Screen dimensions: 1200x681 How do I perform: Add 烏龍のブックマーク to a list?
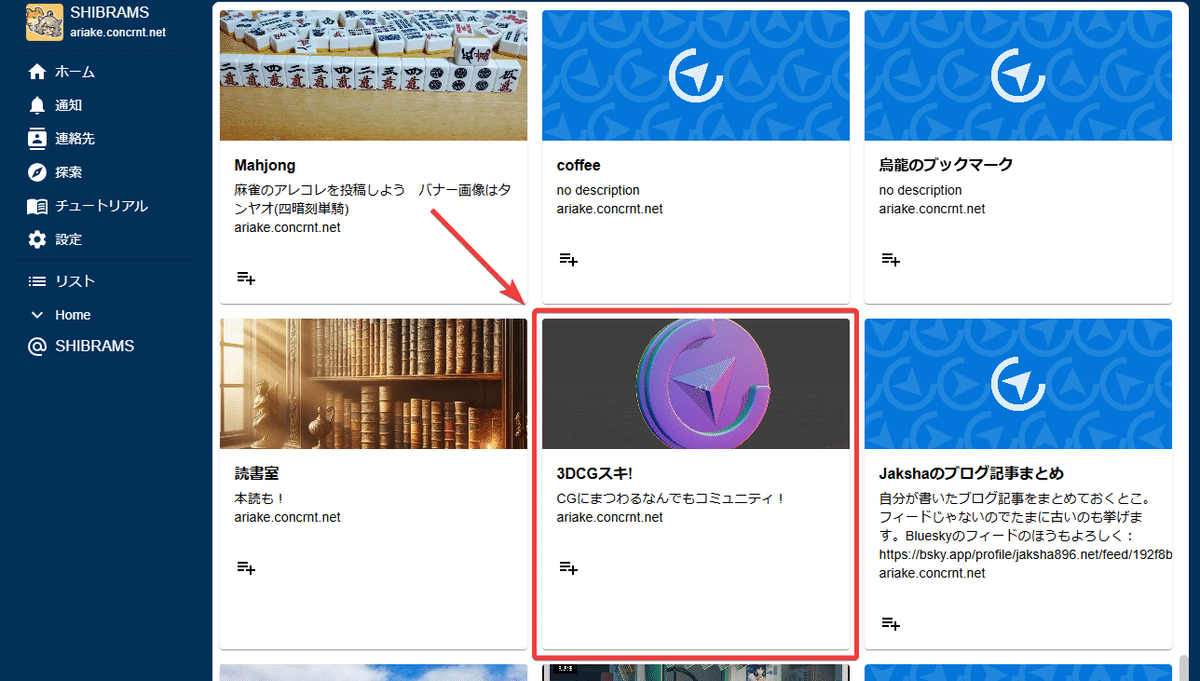click(x=890, y=260)
